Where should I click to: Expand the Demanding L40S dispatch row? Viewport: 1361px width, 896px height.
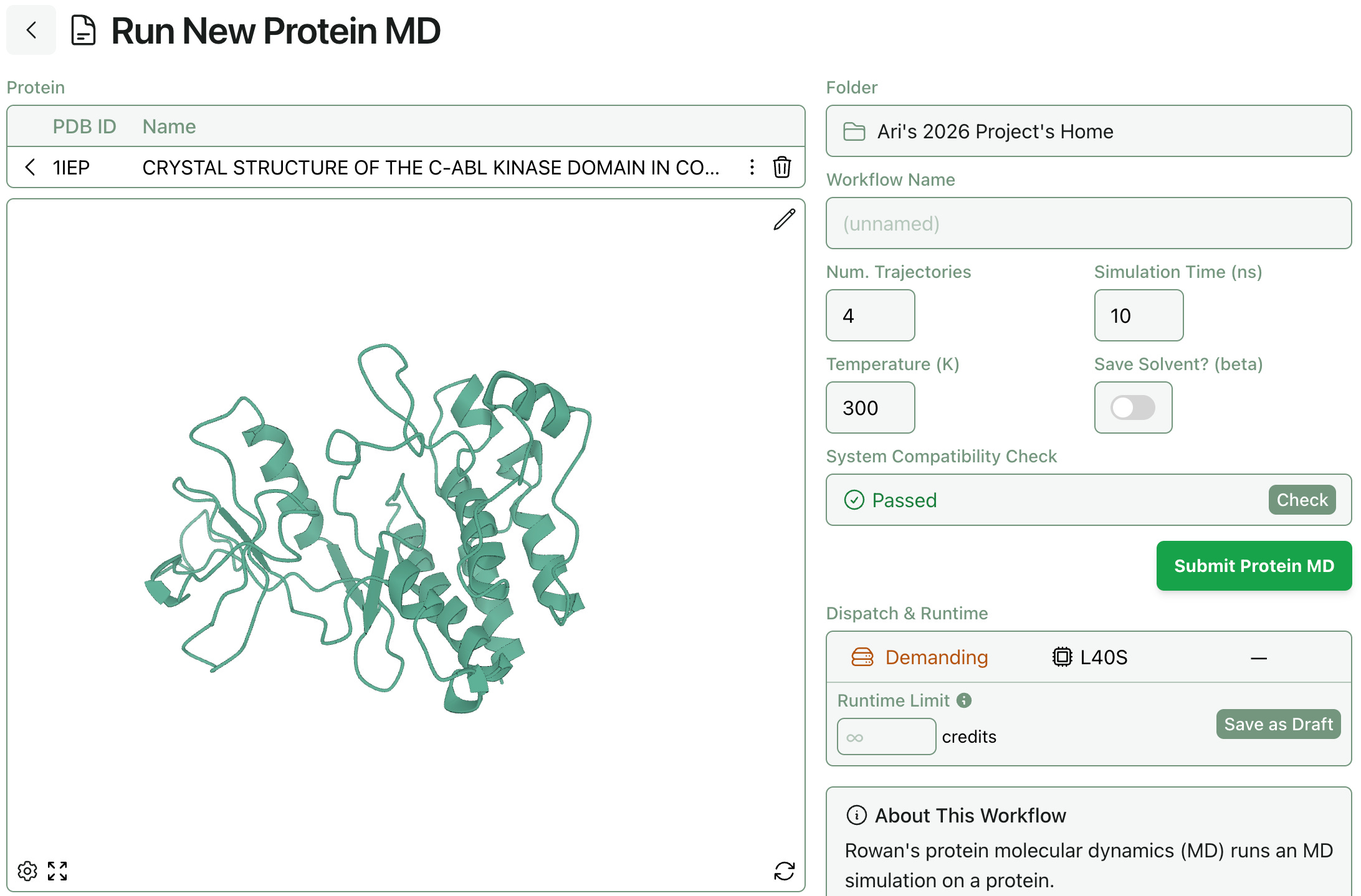1088,657
